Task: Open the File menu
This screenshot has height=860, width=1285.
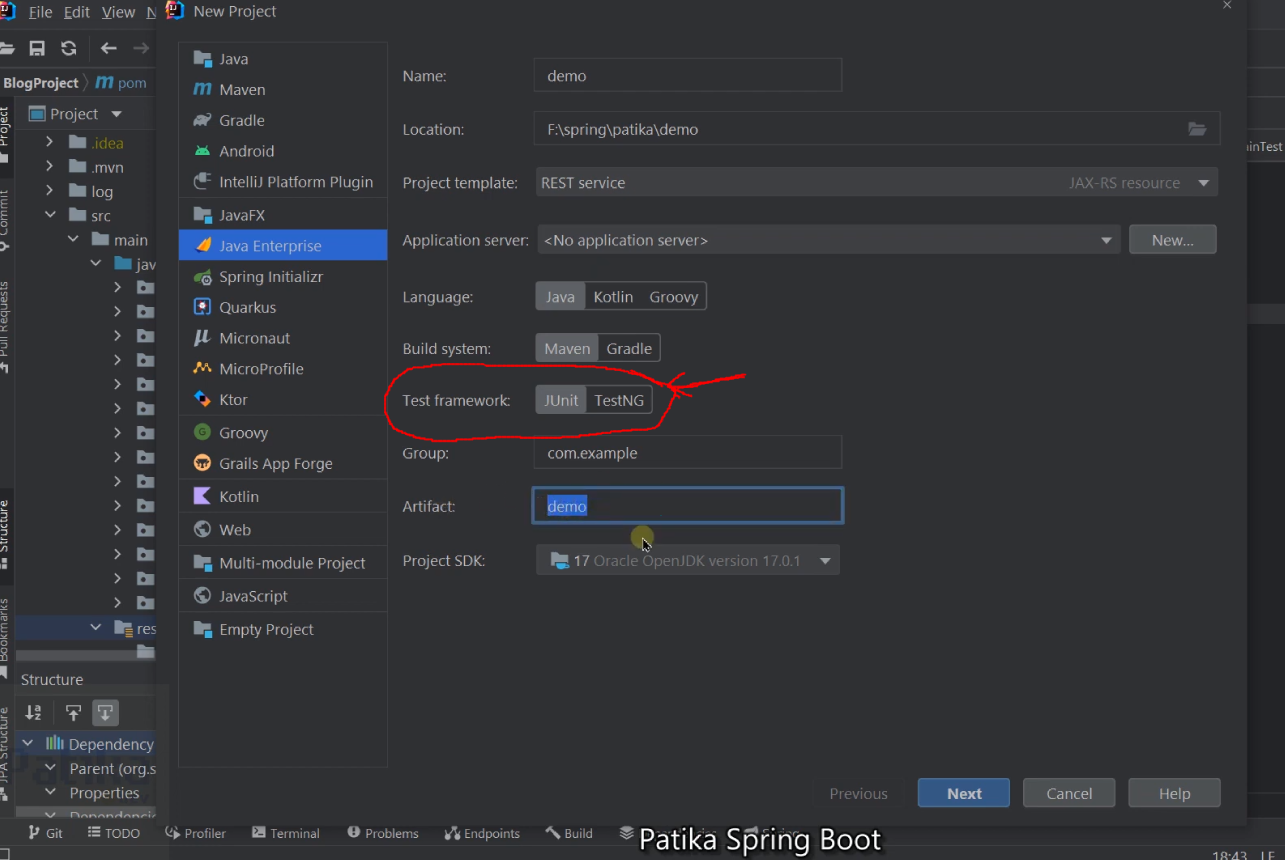Action: tap(40, 12)
